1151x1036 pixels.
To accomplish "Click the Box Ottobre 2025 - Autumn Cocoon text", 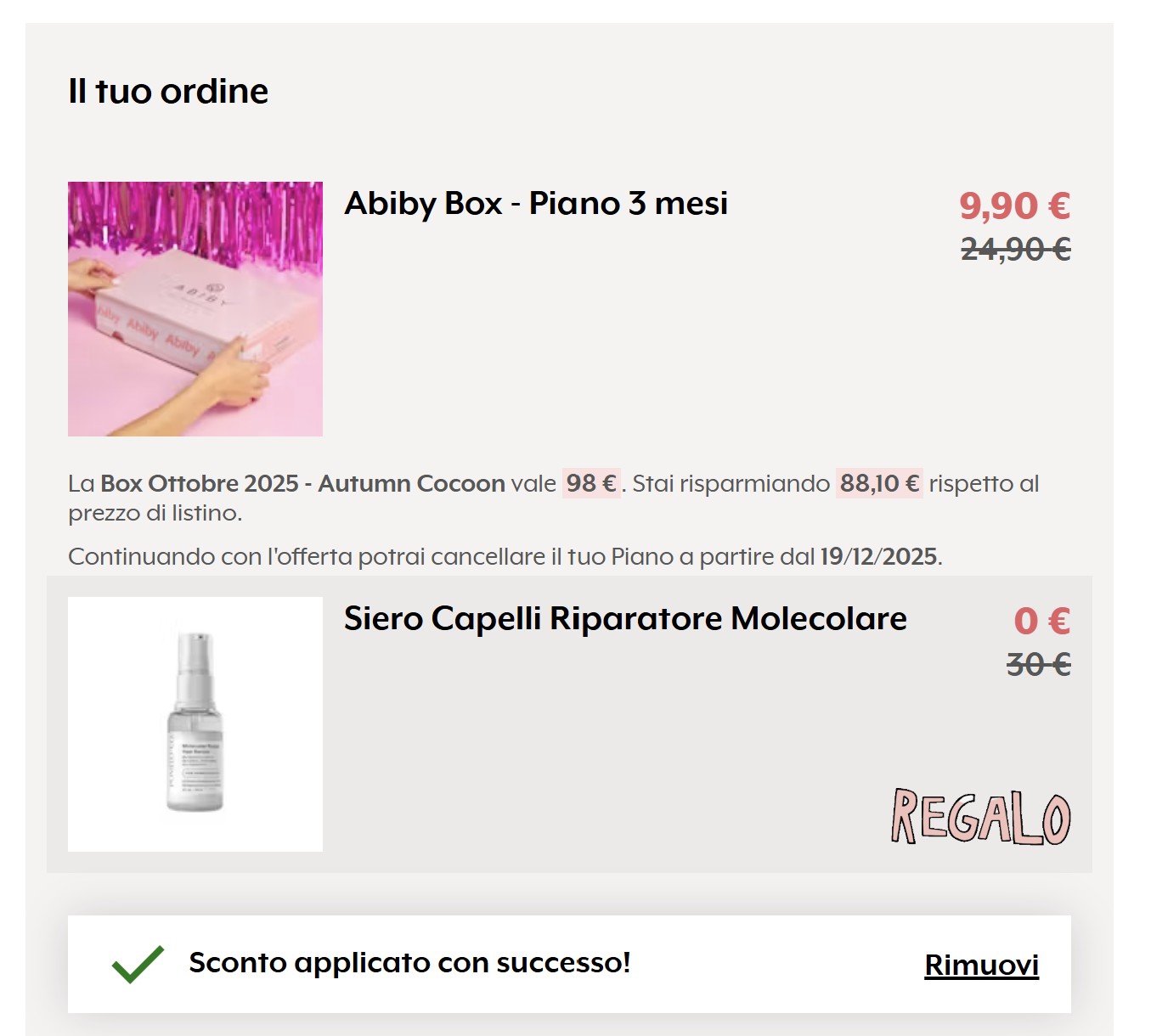I will coord(302,483).
